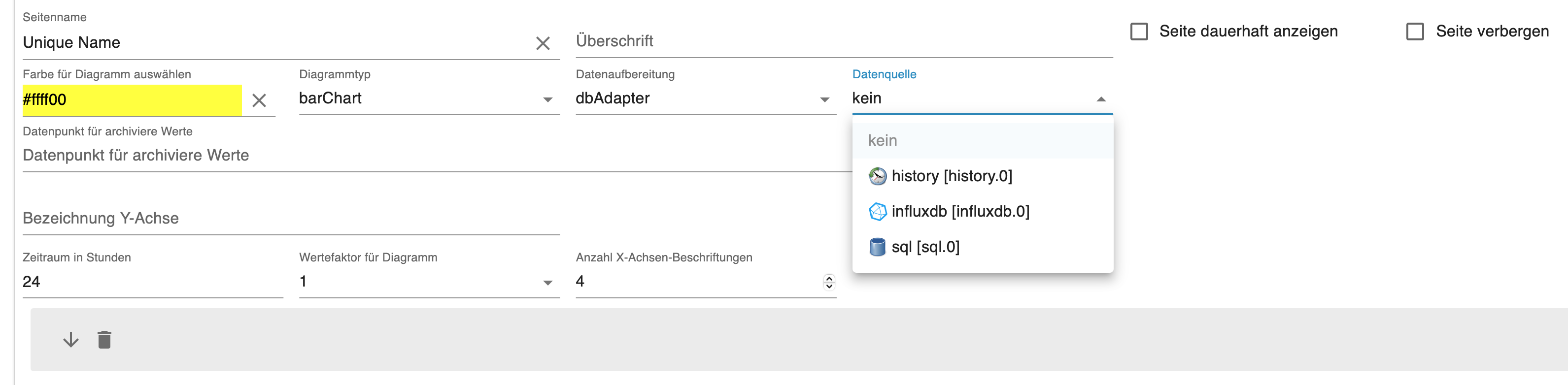This screenshot has height=385, width=1568.
Task: Click the Bezeichnung Y-Achse input
Action: pyautogui.click(x=291, y=219)
